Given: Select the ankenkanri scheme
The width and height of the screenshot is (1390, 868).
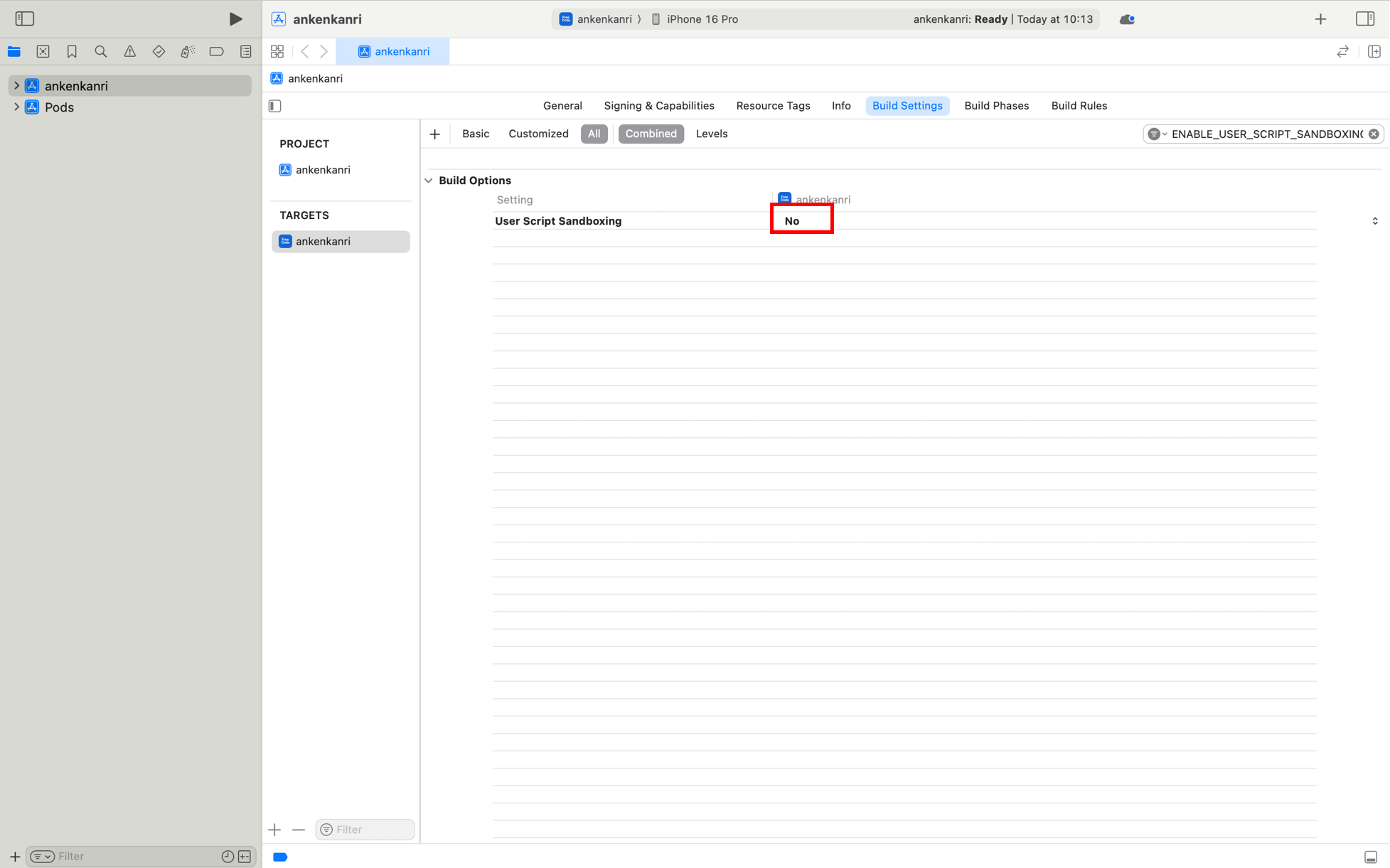Looking at the screenshot, I should (x=596, y=19).
